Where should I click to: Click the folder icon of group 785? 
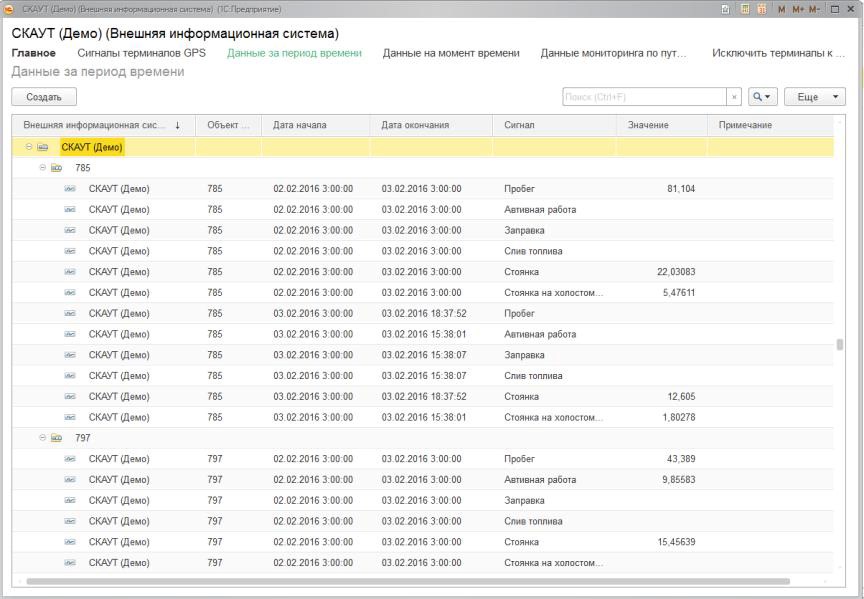(x=56, y=168)
